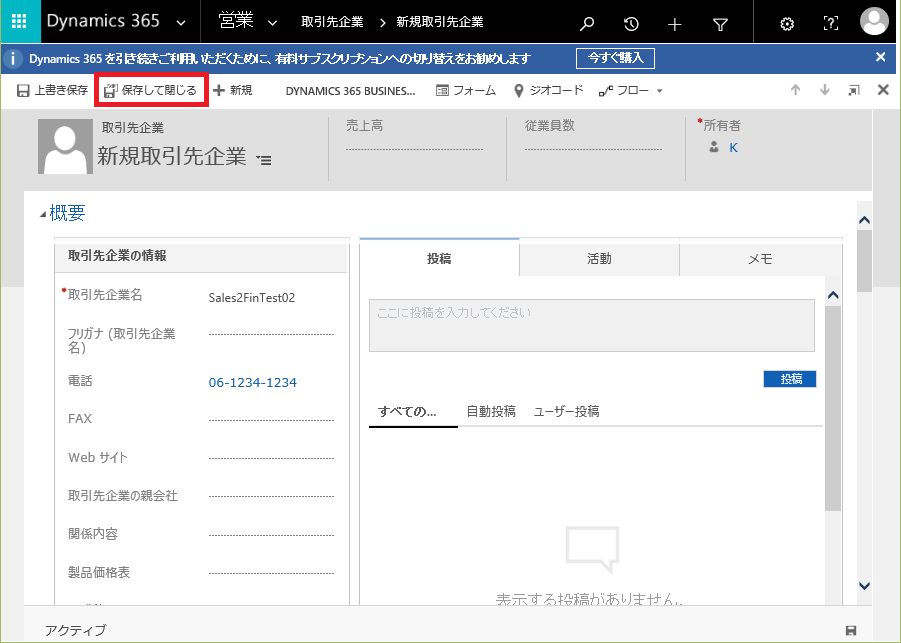Switch to the 活動 tab
The height and width of the screenshot is (643, 901).
[599, 259]
